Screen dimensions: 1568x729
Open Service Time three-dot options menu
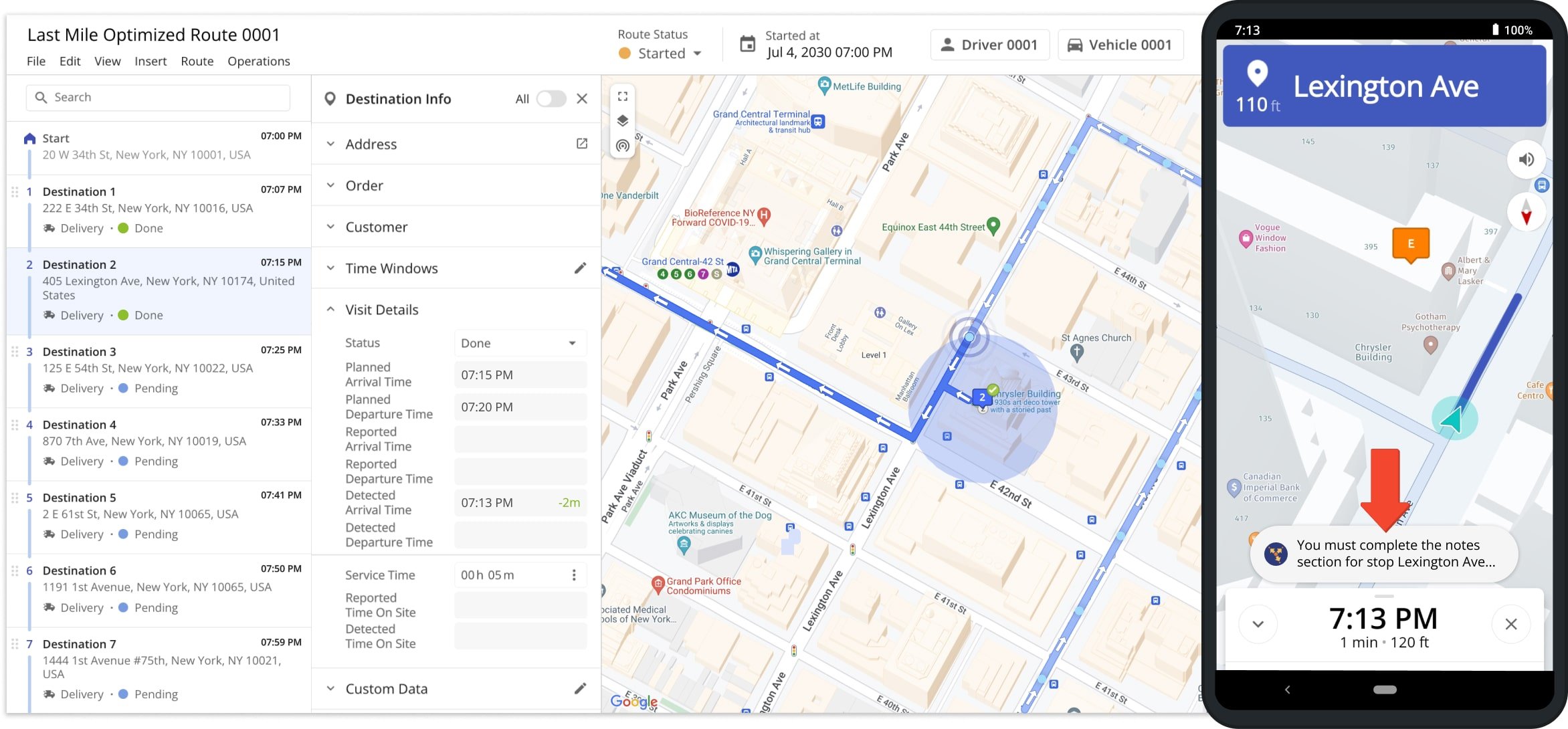tap(574, 575)
